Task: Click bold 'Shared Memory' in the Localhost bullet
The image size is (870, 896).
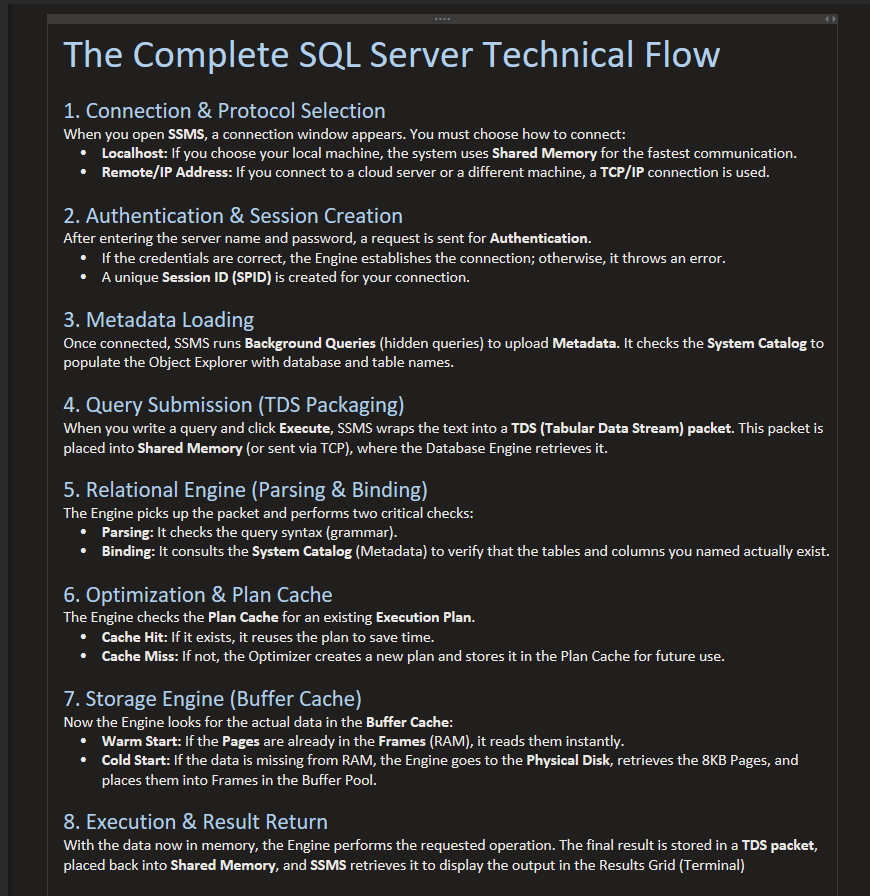Action: coord(544,153)
